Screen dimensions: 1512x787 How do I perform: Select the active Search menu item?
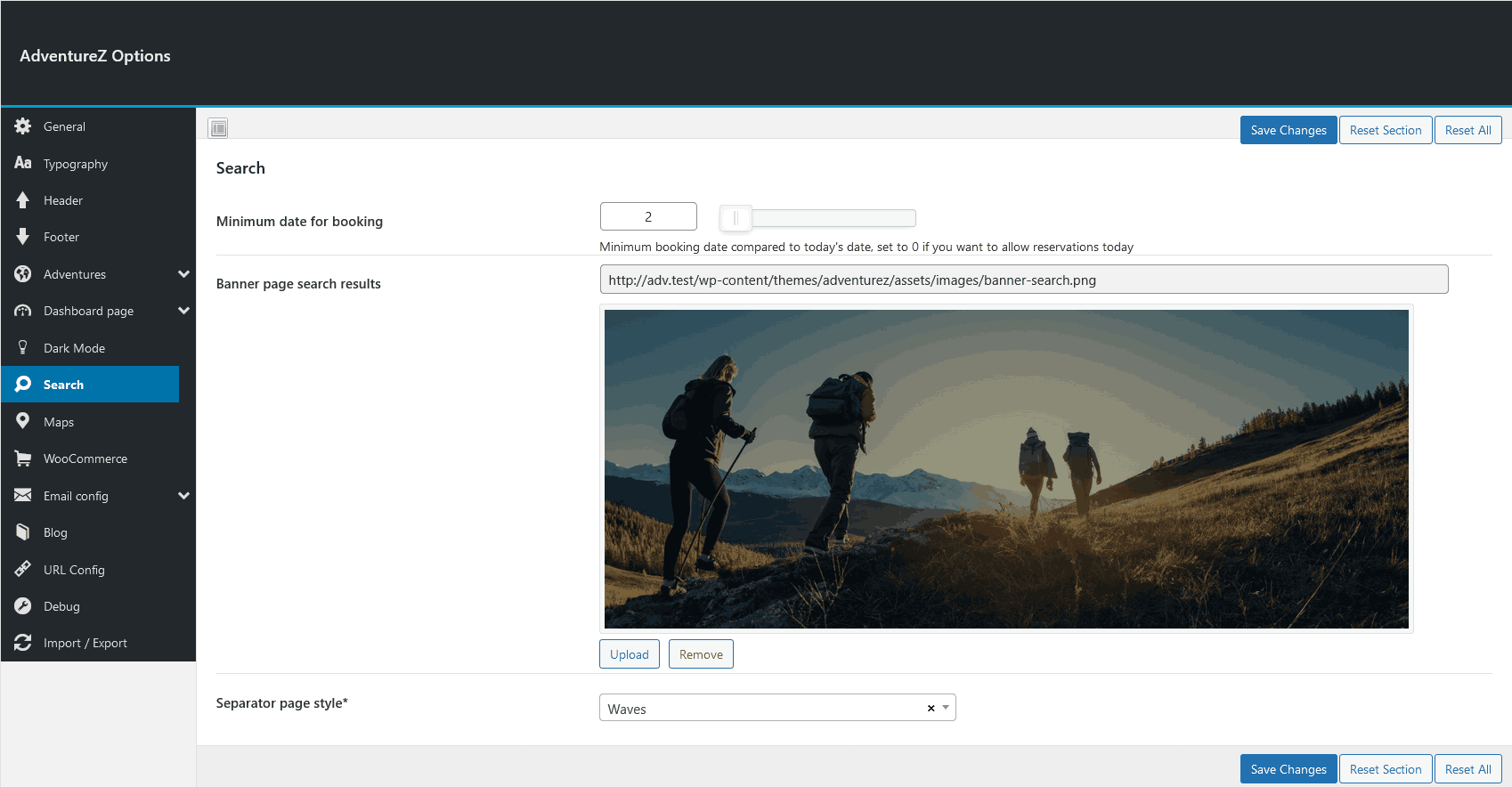click(x=90, y=385)
